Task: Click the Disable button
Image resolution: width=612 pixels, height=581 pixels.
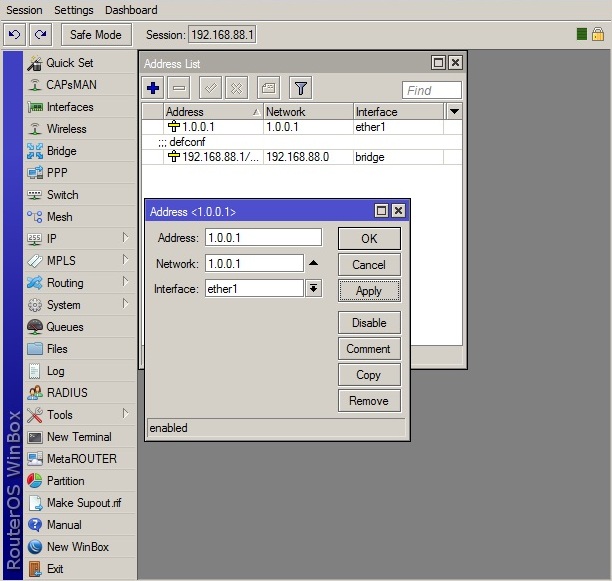Action: [x=369, y=323]
